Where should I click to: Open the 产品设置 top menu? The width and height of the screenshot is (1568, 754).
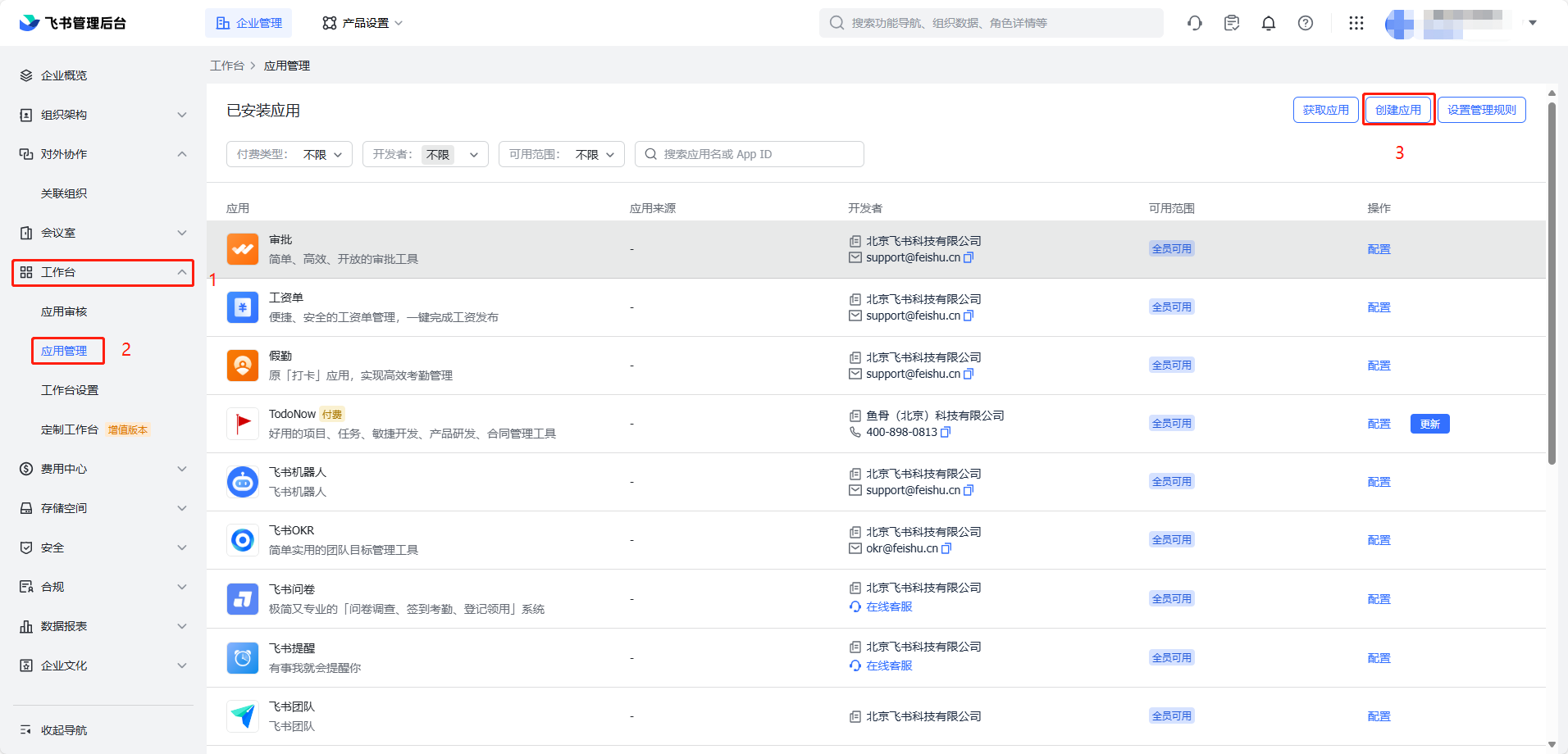(x=362, y=23)
